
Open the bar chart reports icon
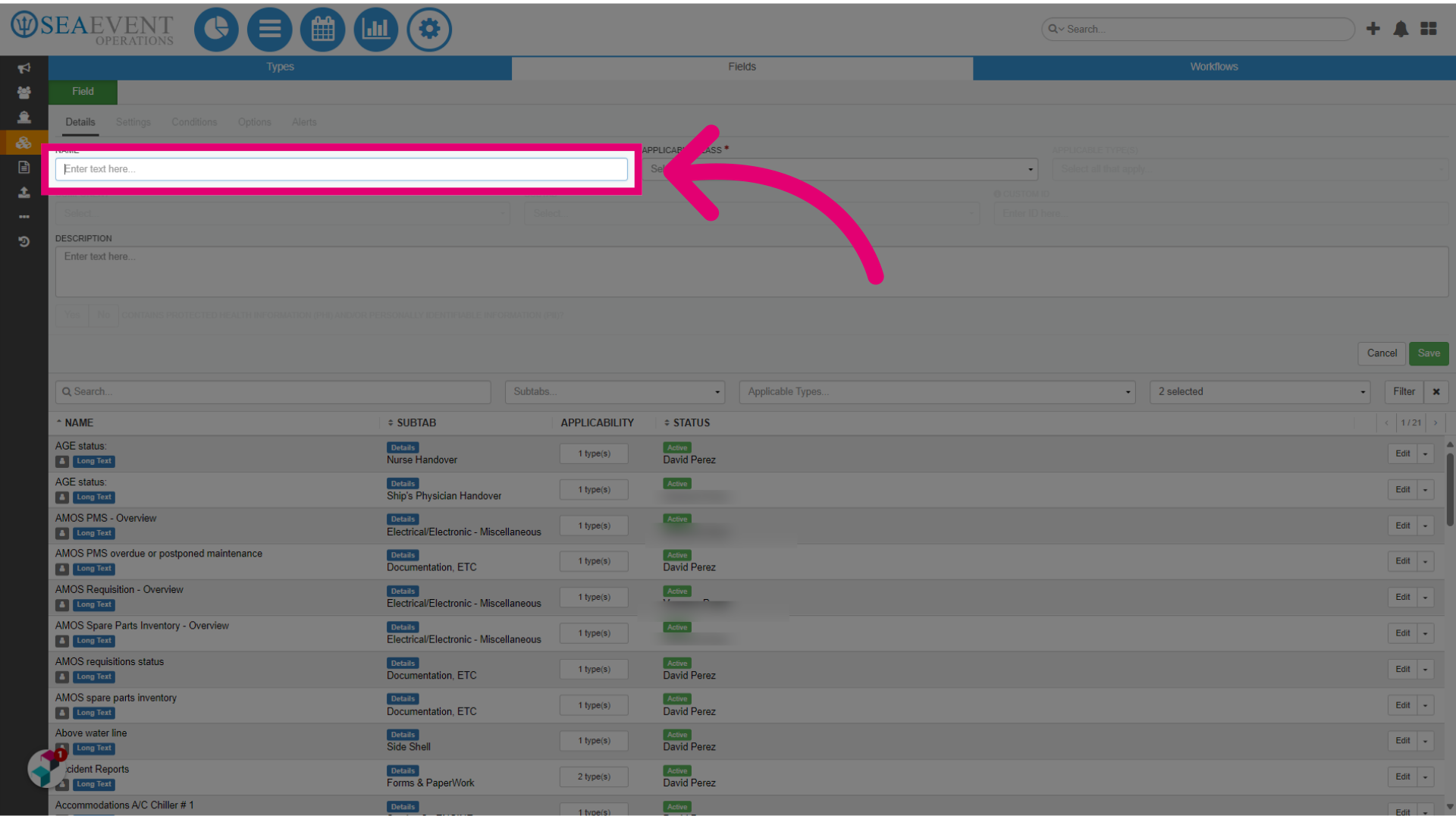(376, 30)
